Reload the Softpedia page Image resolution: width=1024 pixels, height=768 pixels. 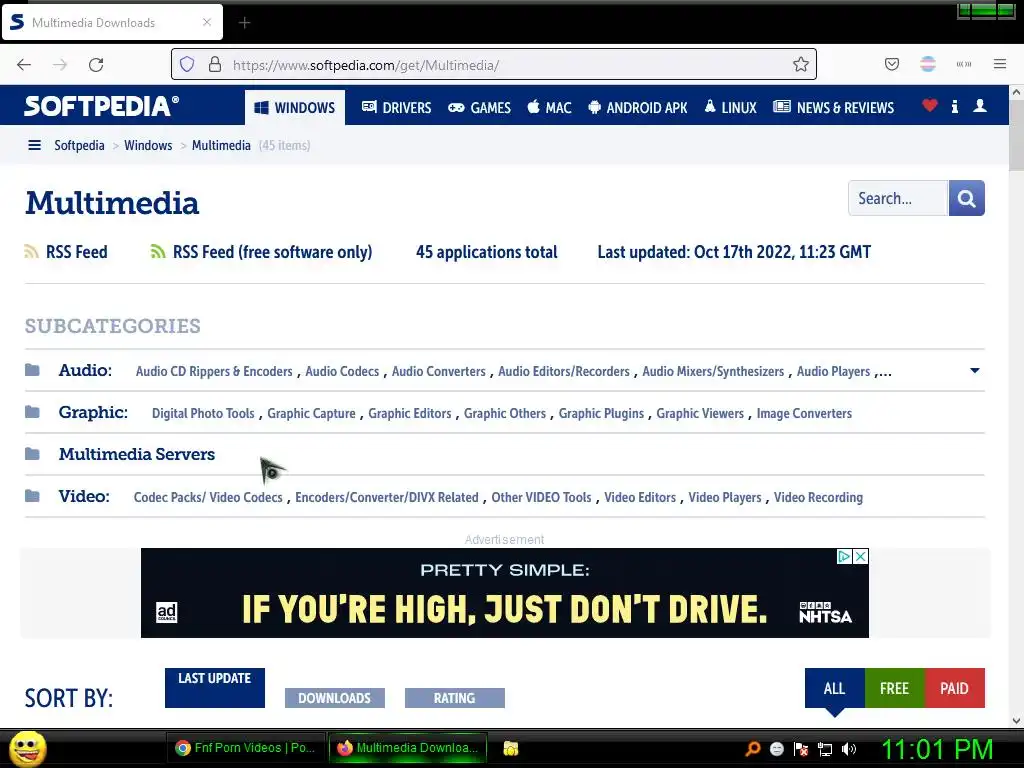[96, 65]
